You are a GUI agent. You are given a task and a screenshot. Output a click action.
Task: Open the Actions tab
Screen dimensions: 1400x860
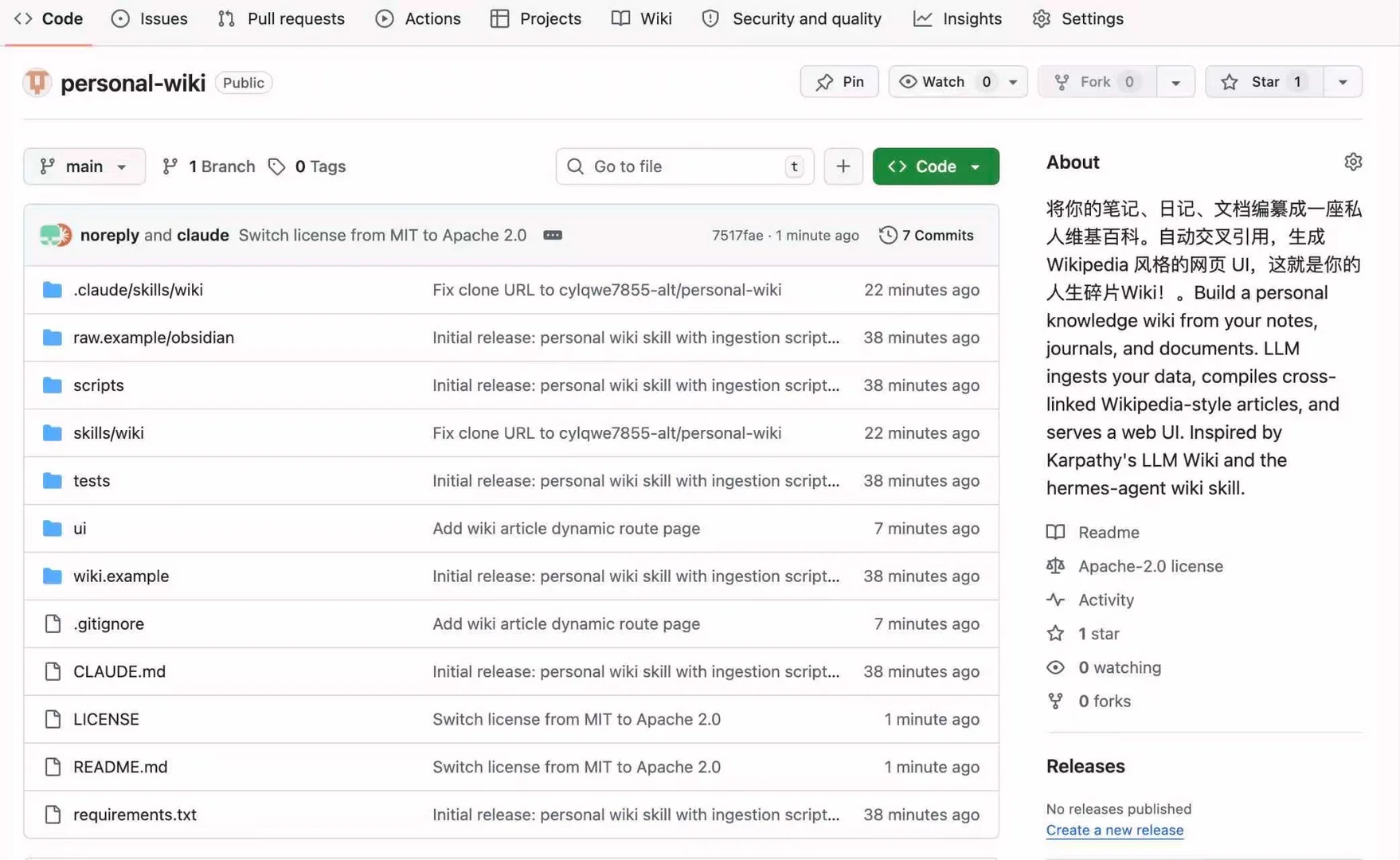[418, 18]
